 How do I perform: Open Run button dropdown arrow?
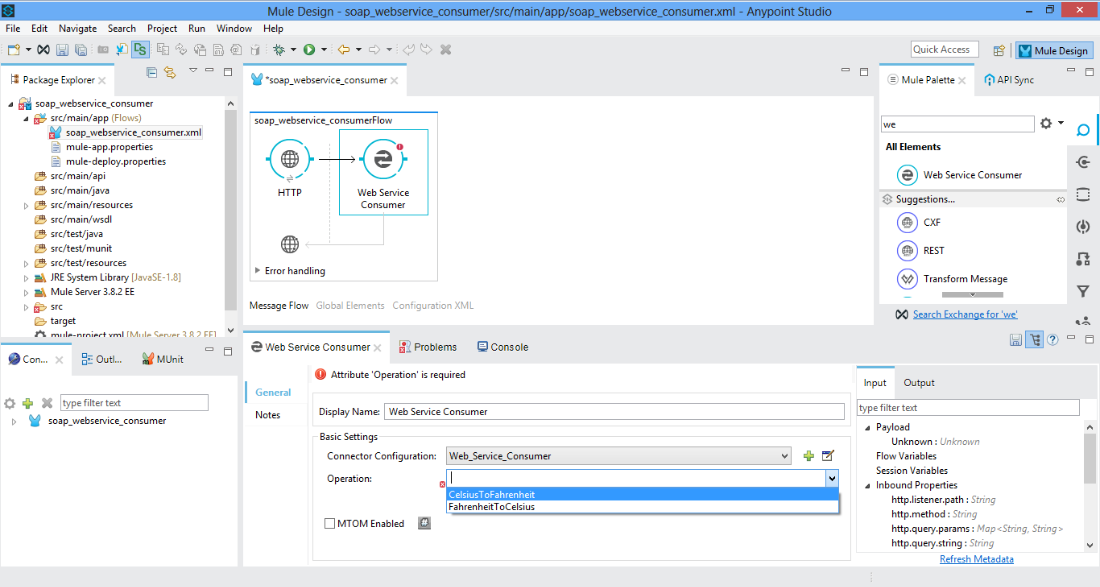pos(323,50)
